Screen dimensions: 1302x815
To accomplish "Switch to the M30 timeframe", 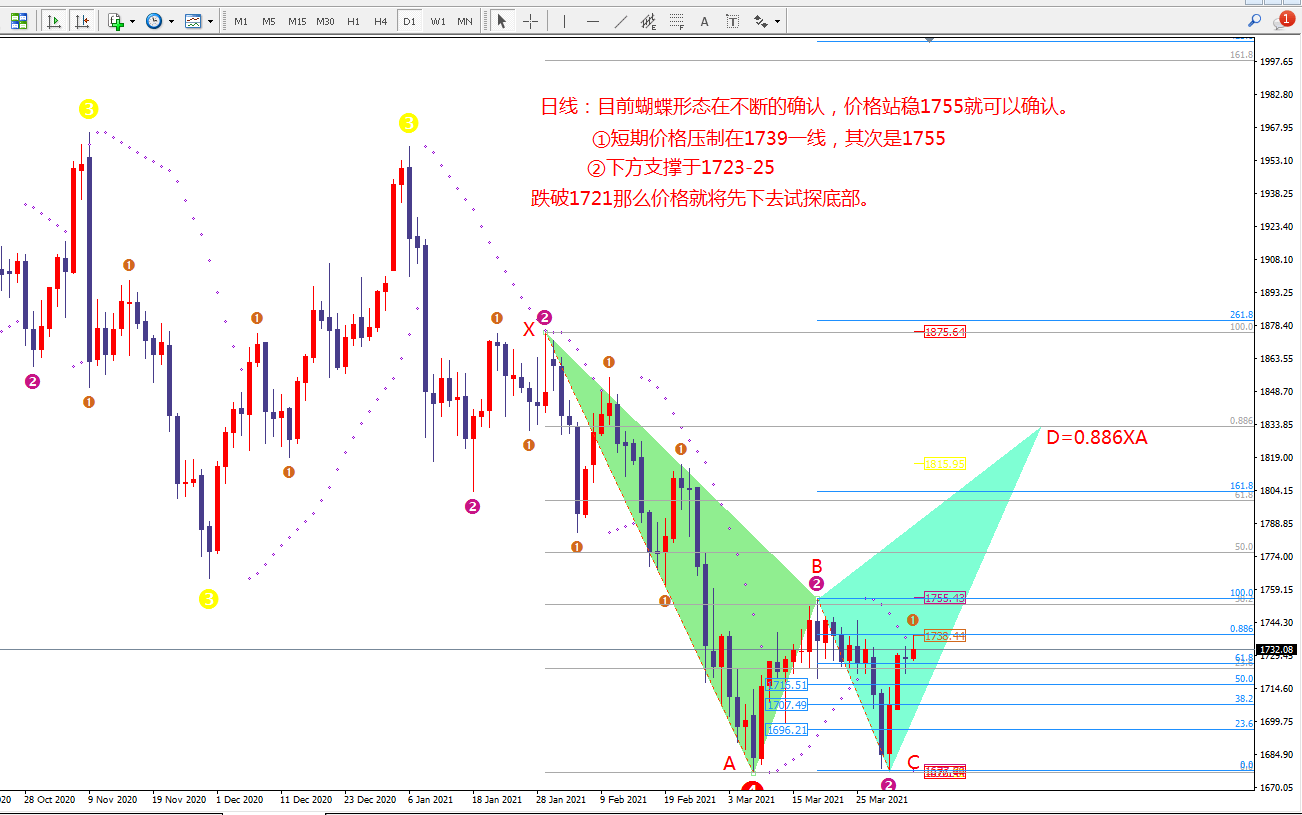I will tap(325, 20).
